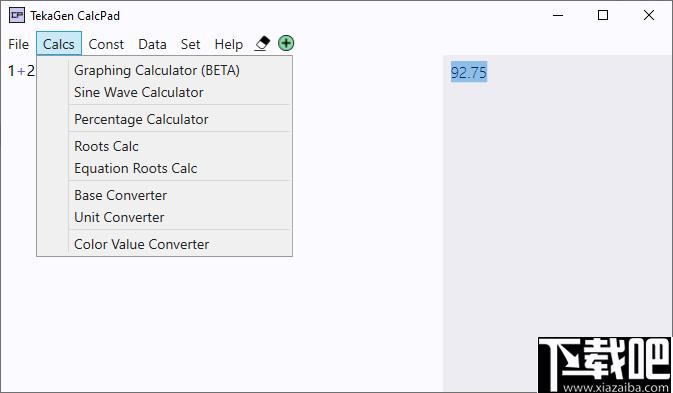Expand the Const menu
673x393 pixels.
pos(106,44)
